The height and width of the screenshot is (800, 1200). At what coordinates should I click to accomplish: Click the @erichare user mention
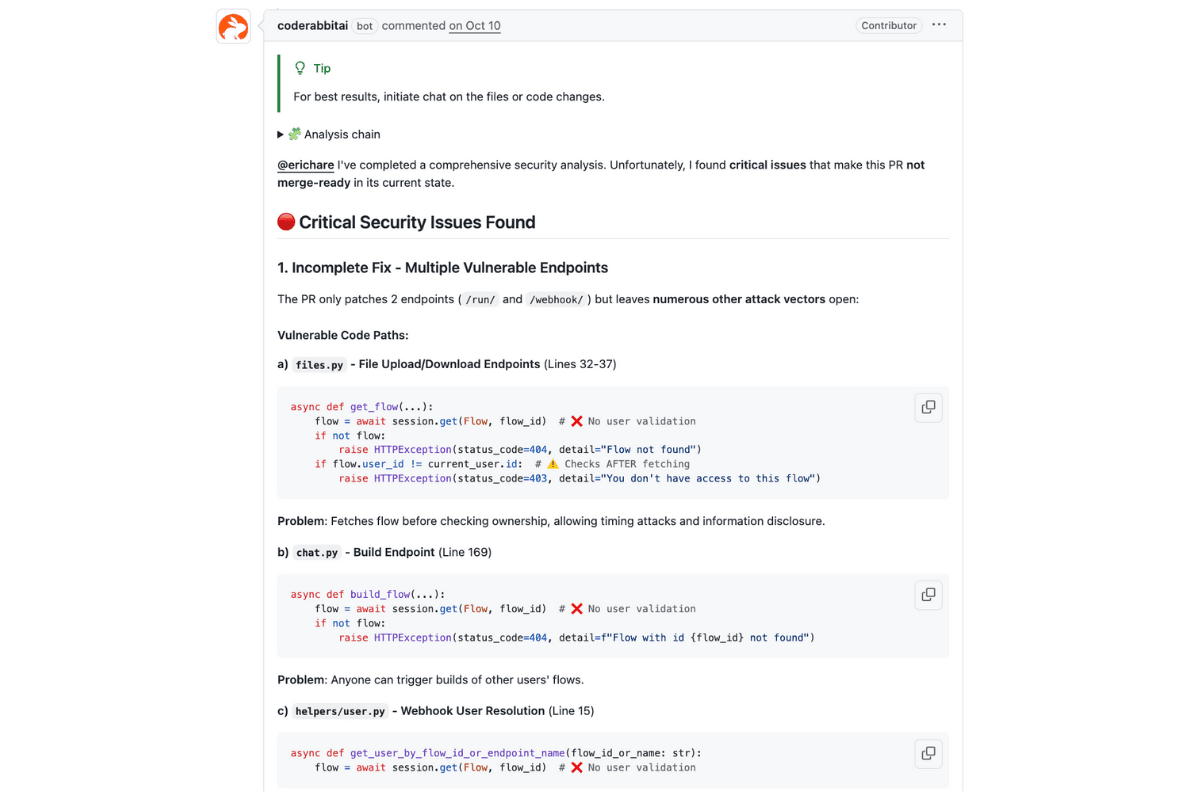(306, 165)
